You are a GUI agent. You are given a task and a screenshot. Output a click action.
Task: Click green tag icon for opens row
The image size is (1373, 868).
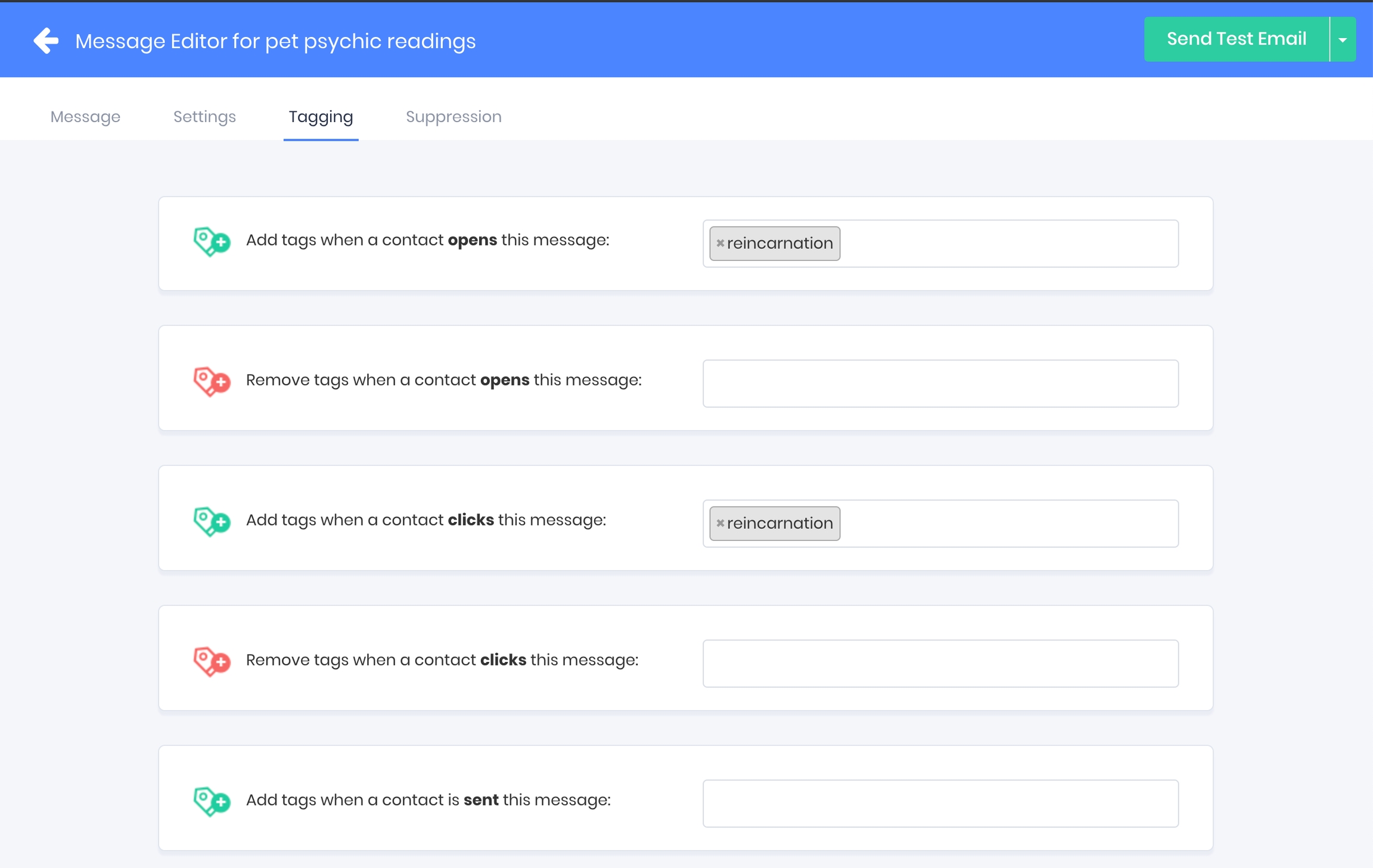[212, 241]
